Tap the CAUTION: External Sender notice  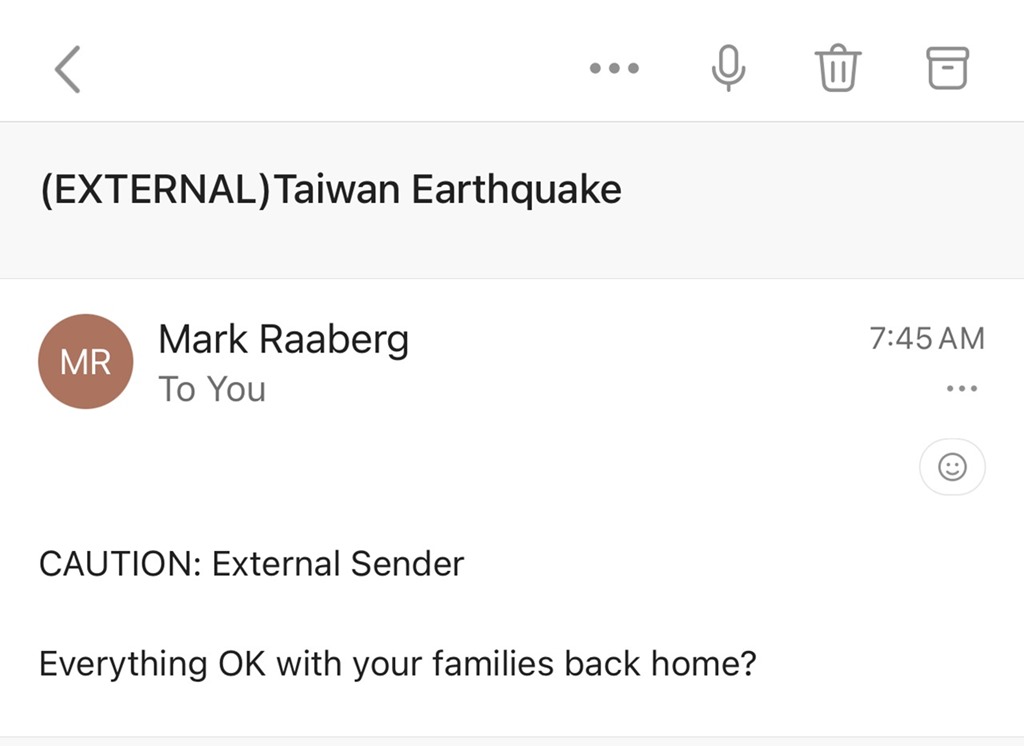click(x=251, y=564)
